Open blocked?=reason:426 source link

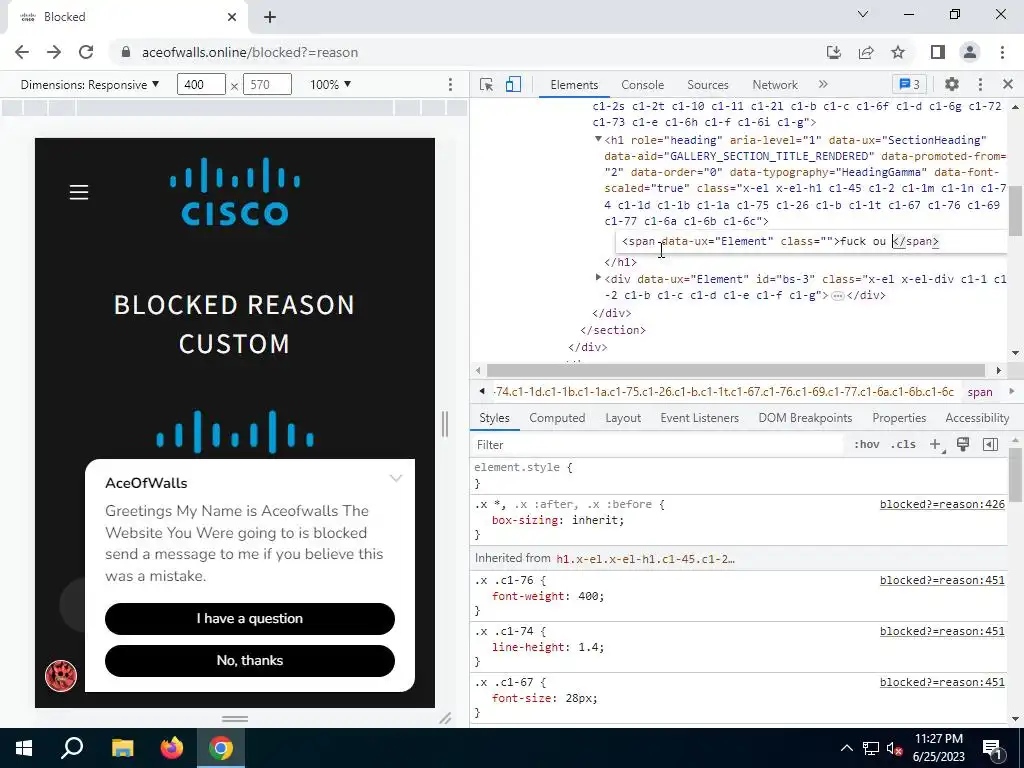click(x=942, y=504)
